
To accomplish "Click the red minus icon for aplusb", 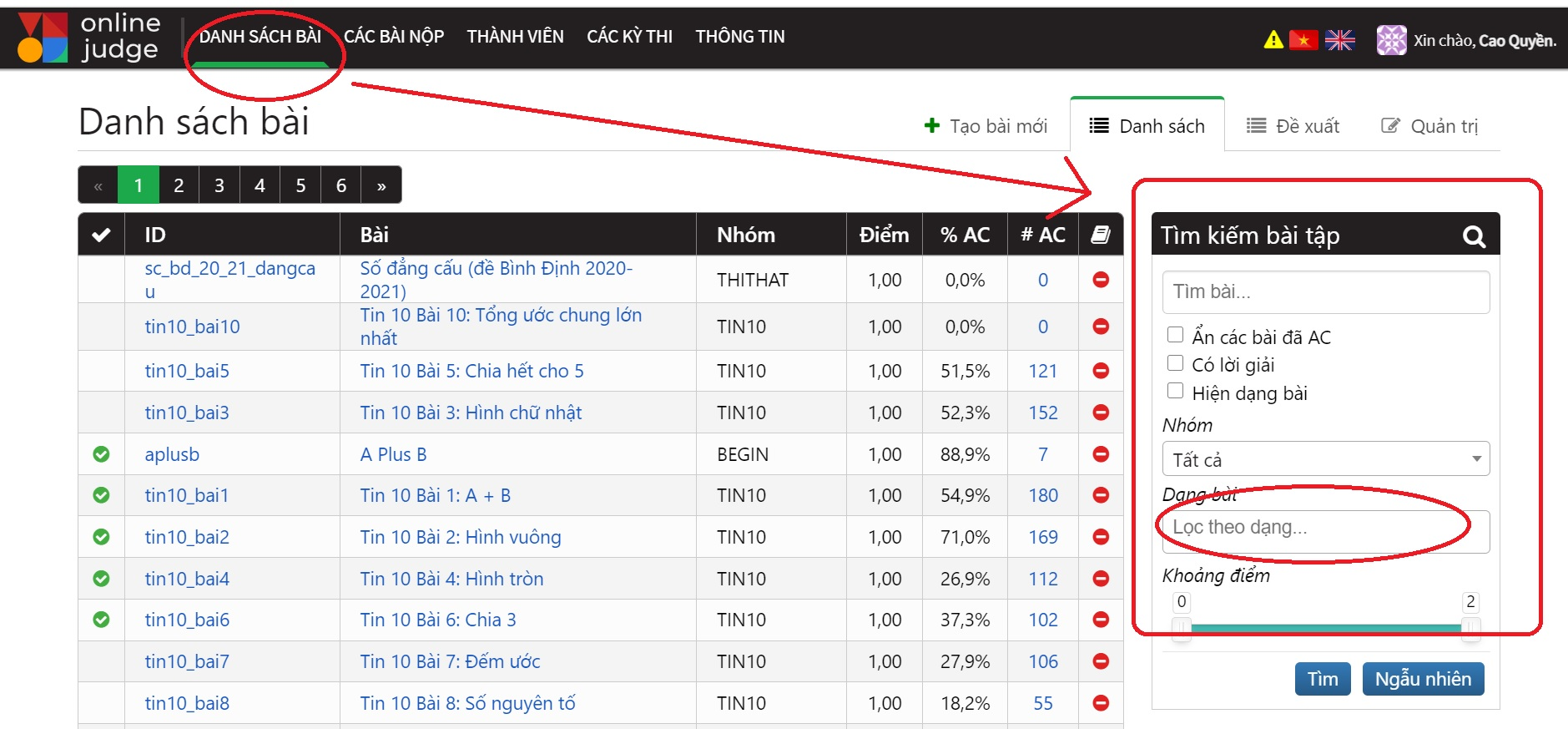I will [x=1101, y=454].
